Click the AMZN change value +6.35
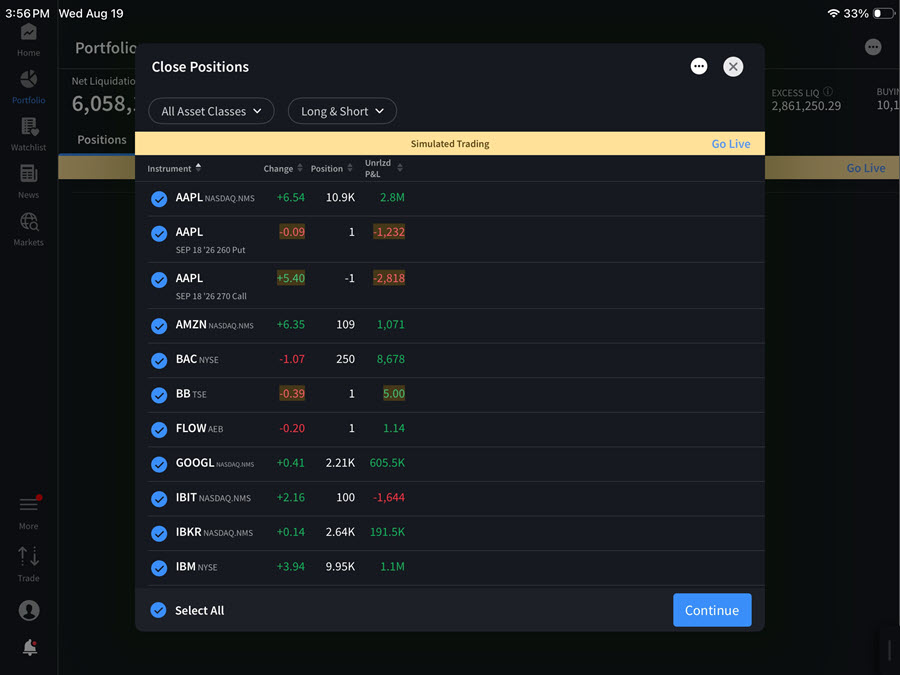Viewport: 900px width, 675px height. [290, 324]
